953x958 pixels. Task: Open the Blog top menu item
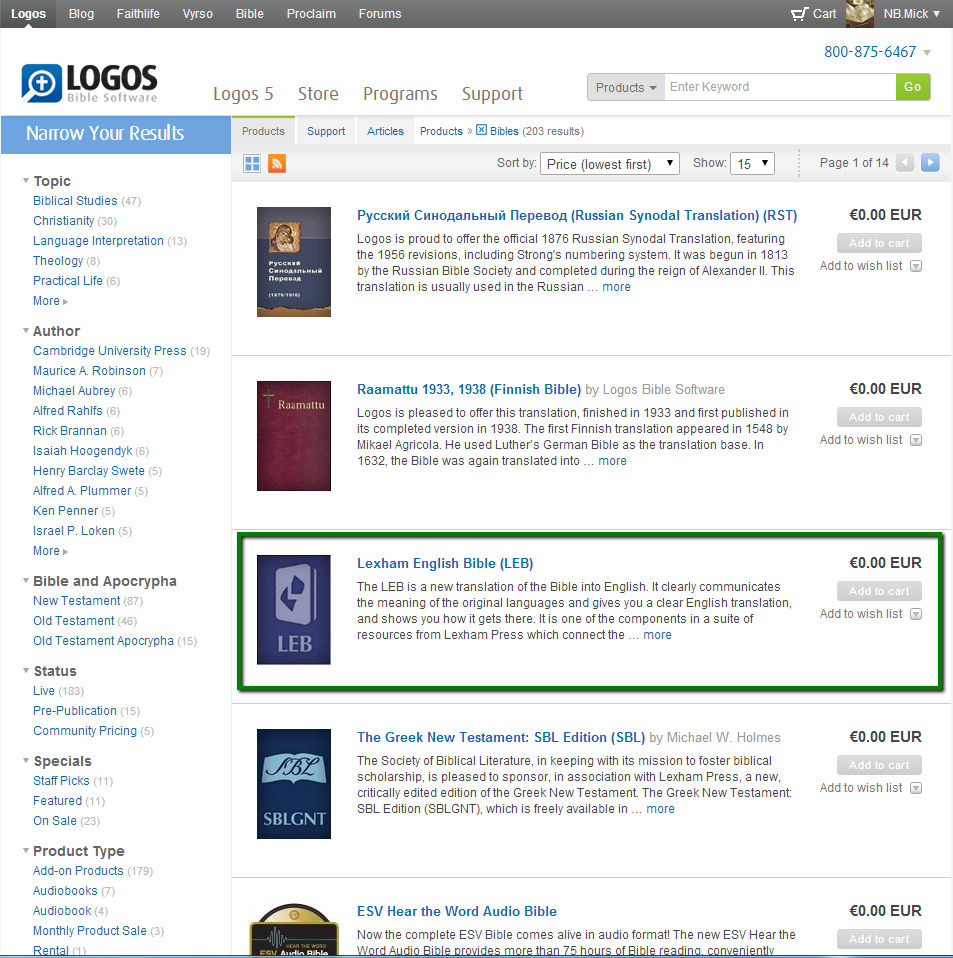(x=81, y=13)
